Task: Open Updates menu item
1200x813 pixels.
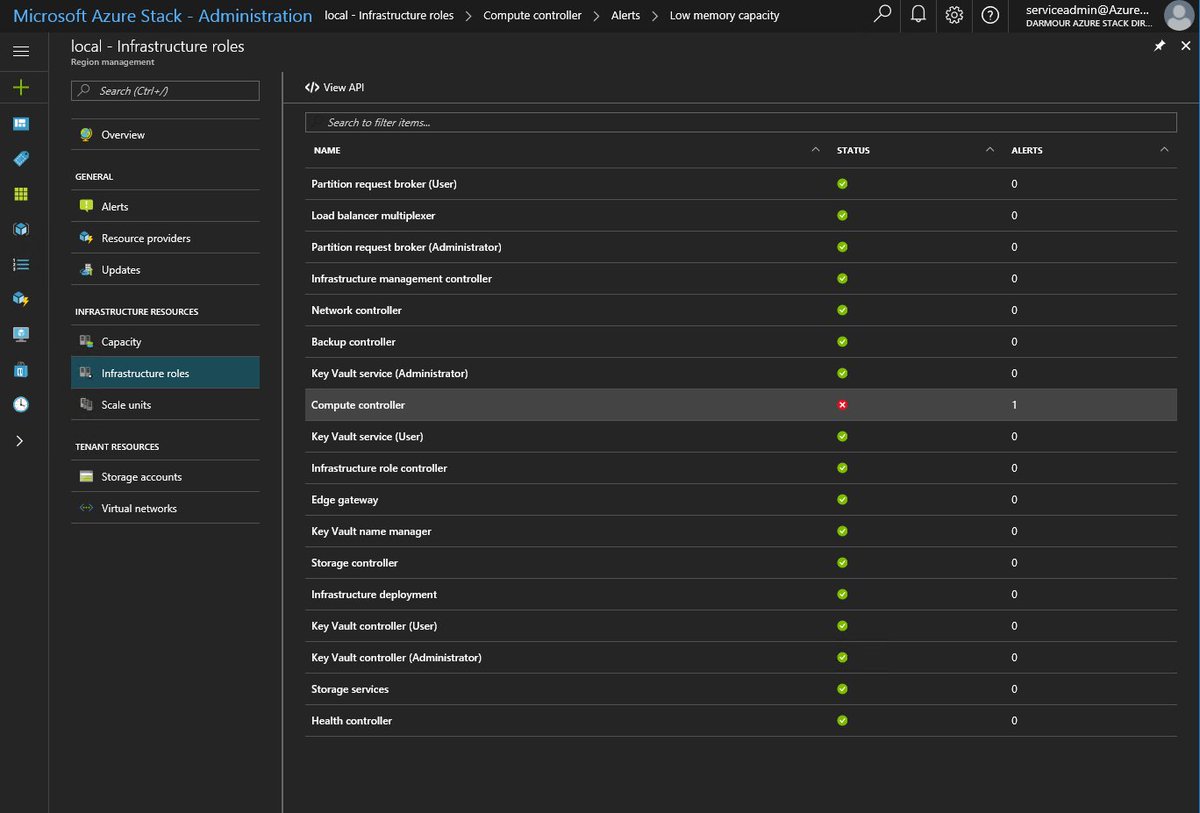Action: (165, 270)
